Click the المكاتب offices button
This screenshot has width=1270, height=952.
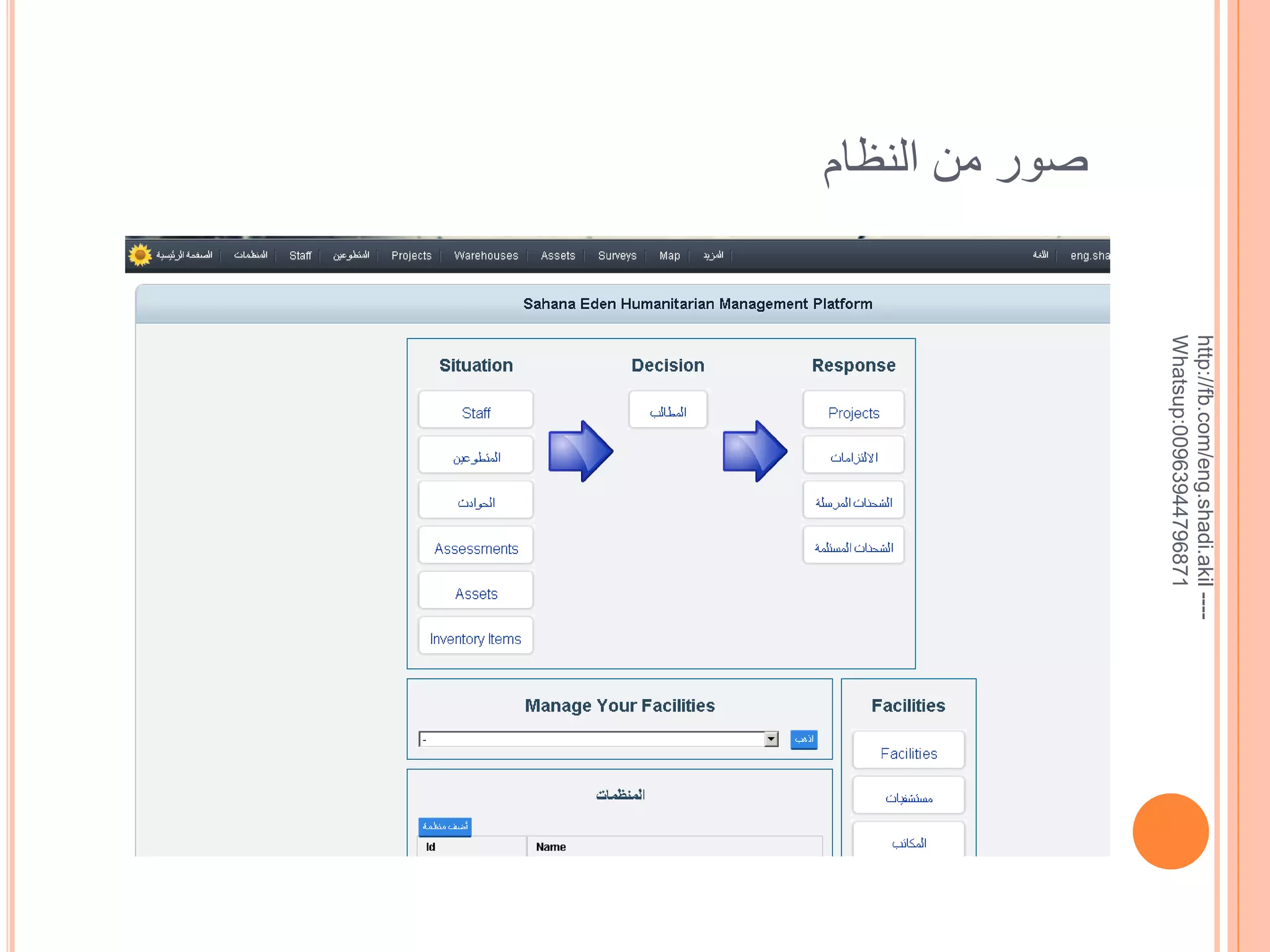pos(908,839)
